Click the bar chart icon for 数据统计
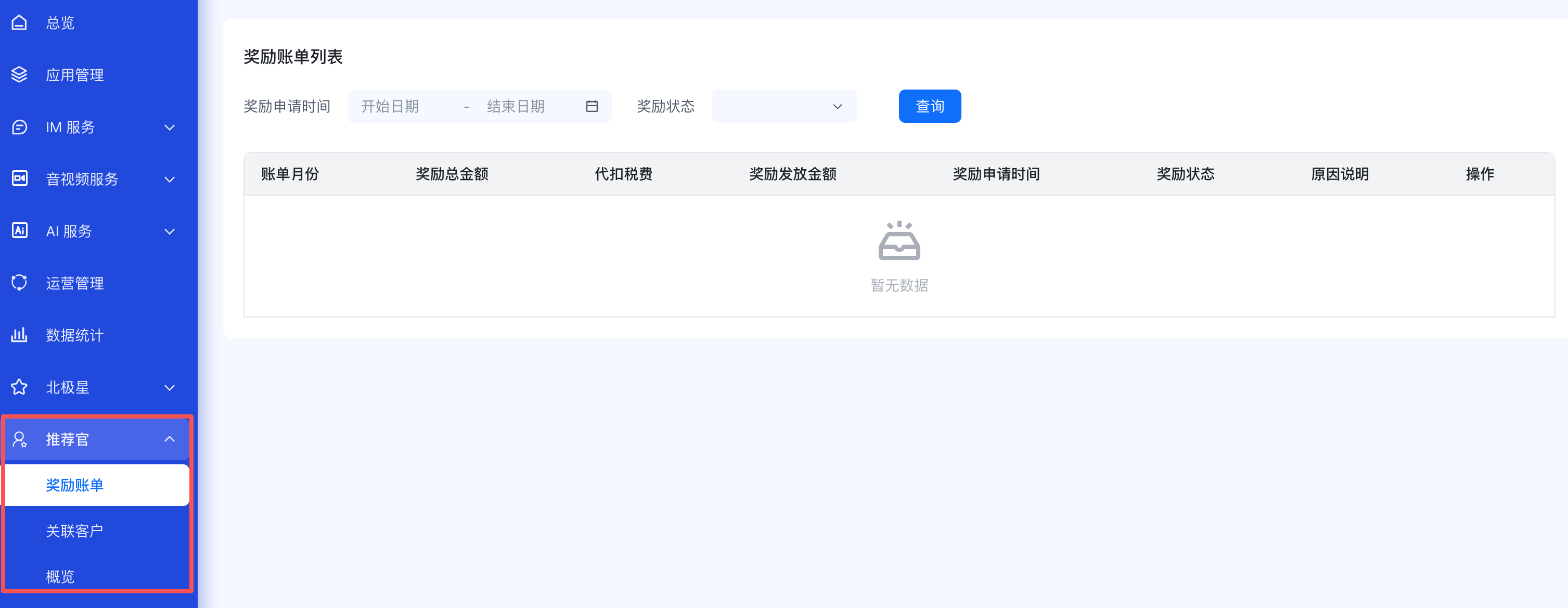The height and width of the screenshot is (608, 1568). [x=19, y=335]
